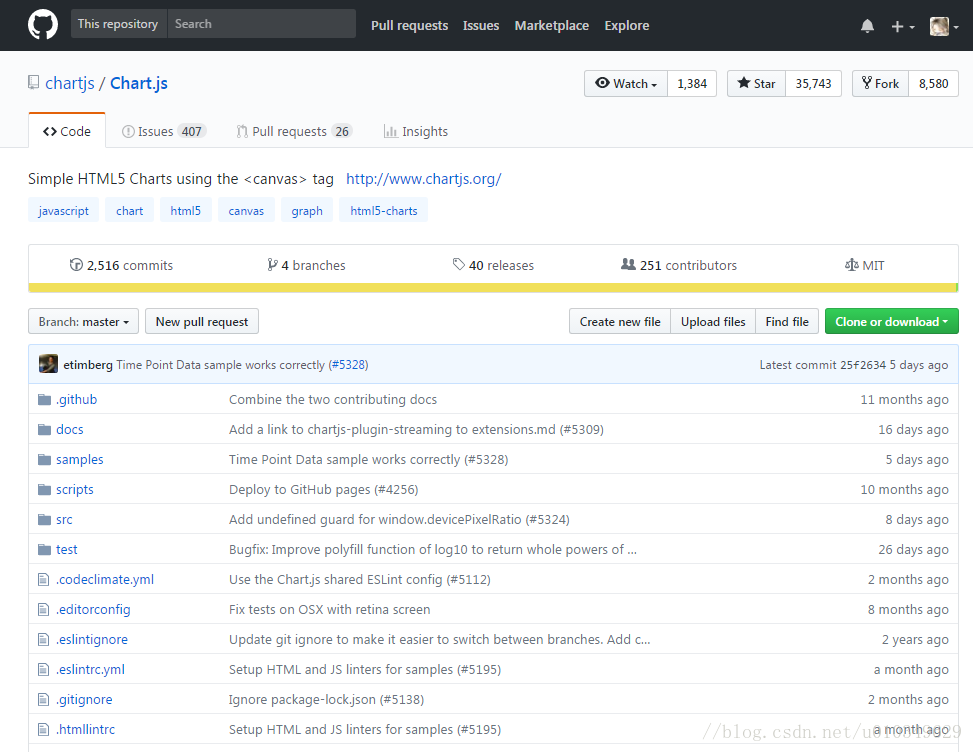973x752 pixels.
Task: Click the scripts folder icon
Action: click(x=44, y=490)
